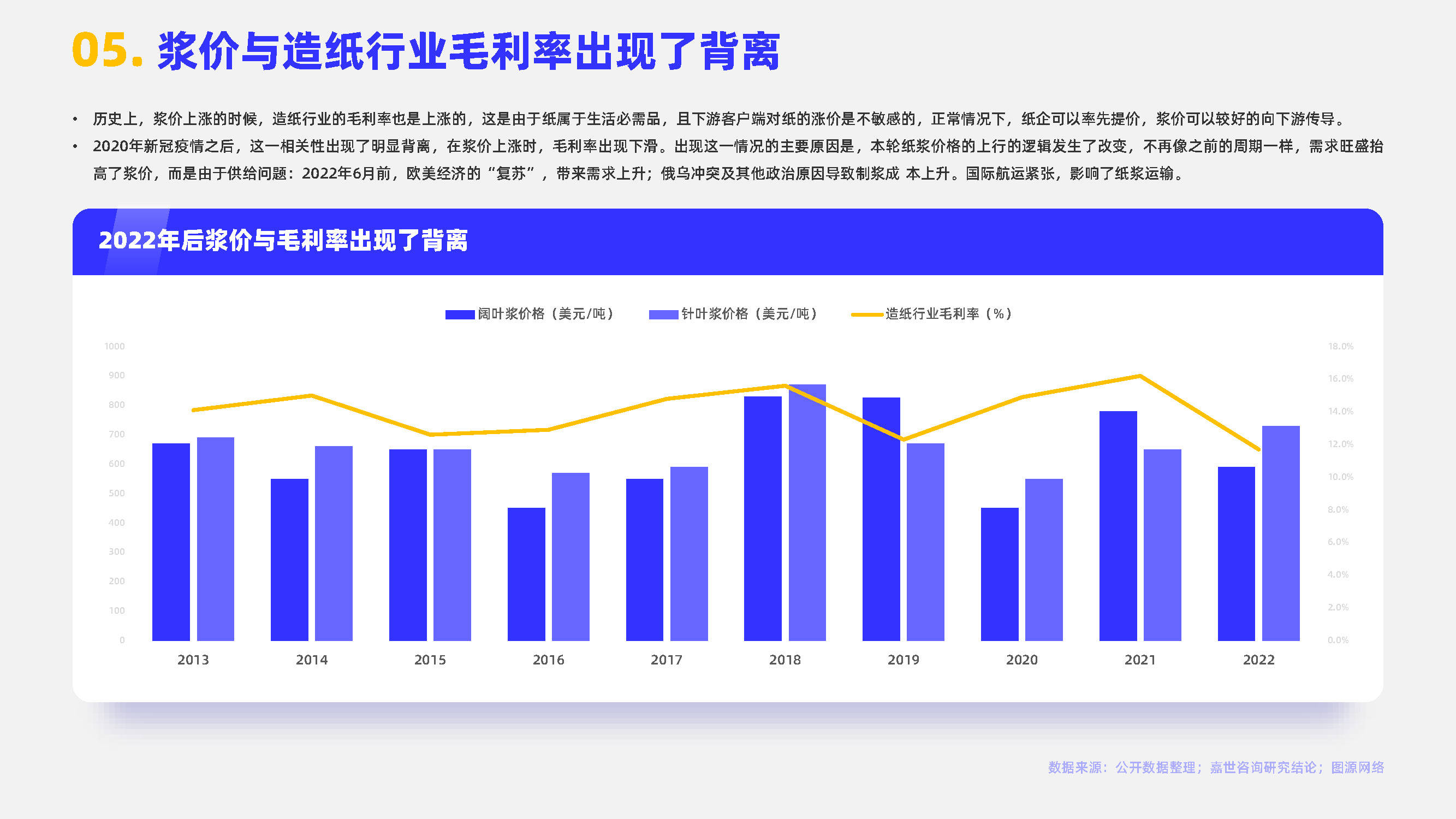This screenshot has width=1456, height=819.
Task: Select the 2022 dark blue 阔叶浆 bar
Action: pyautogui.click(x=1236, y=554)
